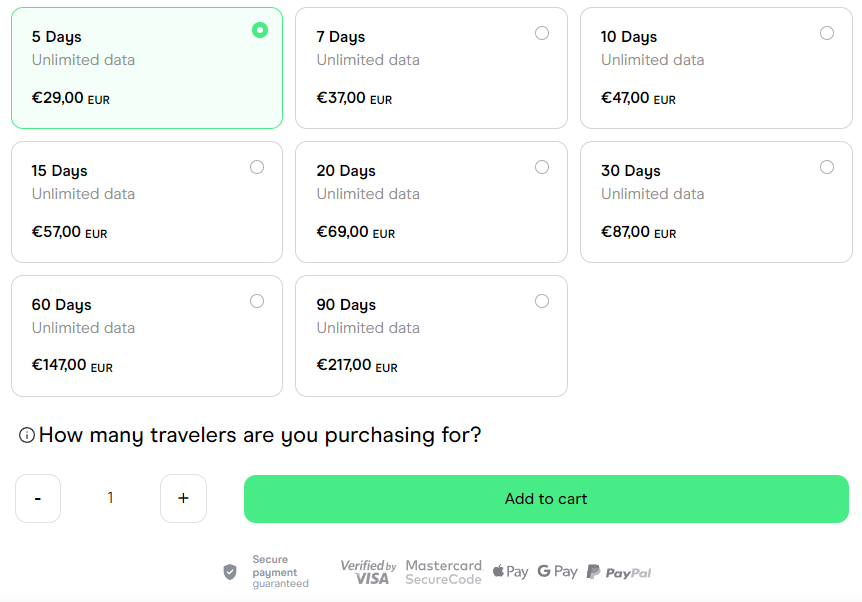Click the info icon beside travelers question

coord(27,435)
